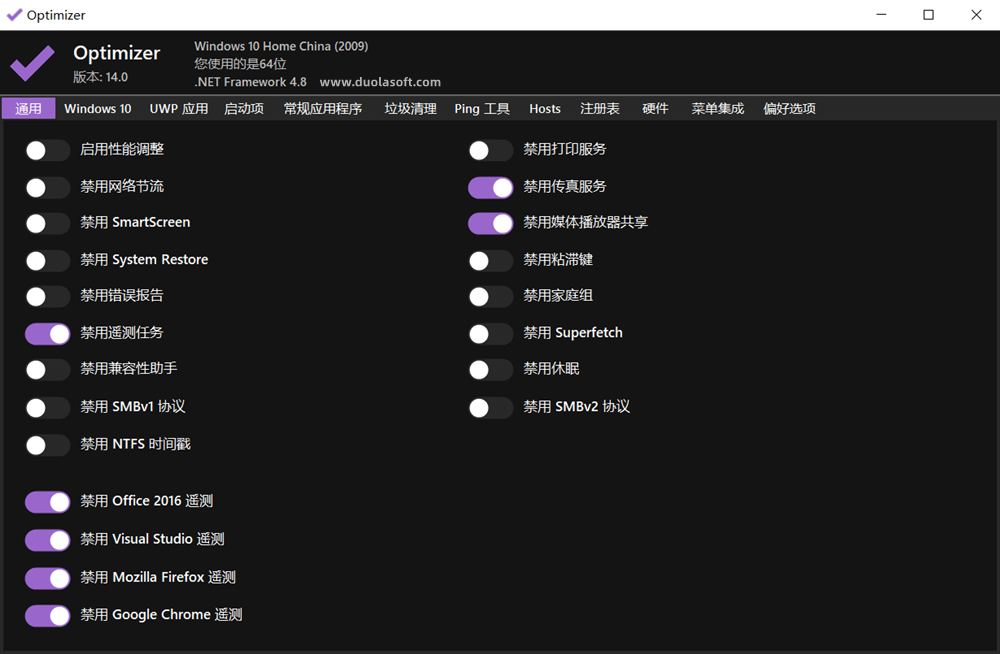The image size is (1000, 654).
Task: Open the 硬件 tab
Action: pyautogui.click(x=655, y=108)
